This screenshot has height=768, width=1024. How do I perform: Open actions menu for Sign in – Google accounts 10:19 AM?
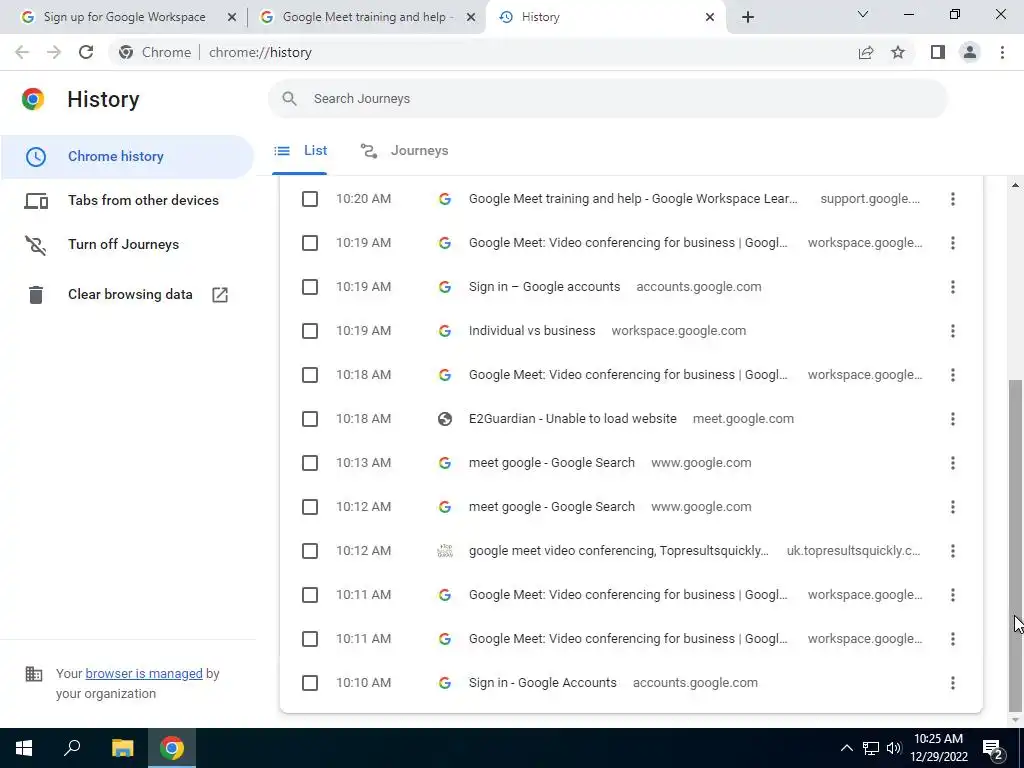[x=953, y=287]
